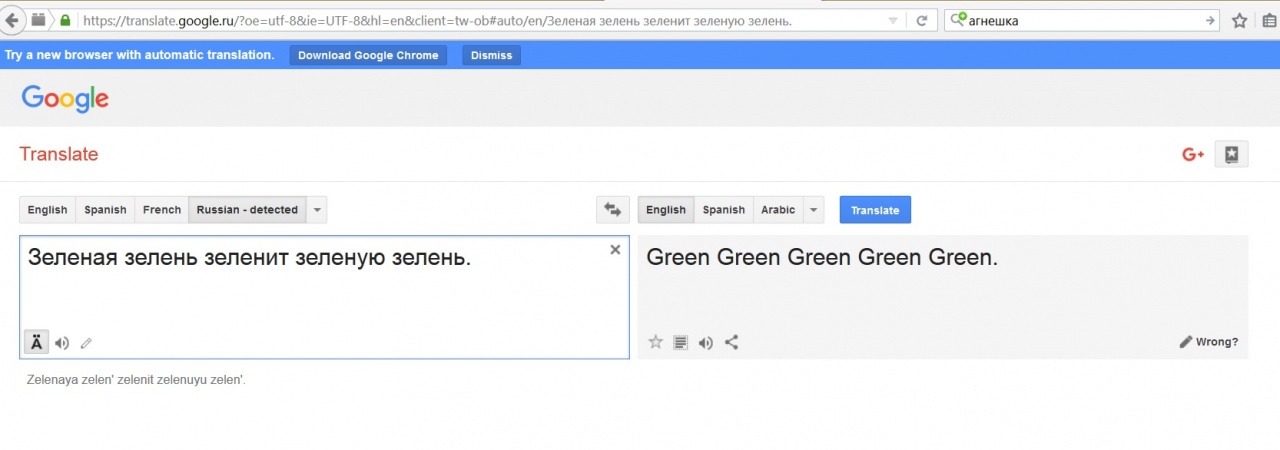Select all translated text icon
1280x450 pixels.
click(681, 342)
